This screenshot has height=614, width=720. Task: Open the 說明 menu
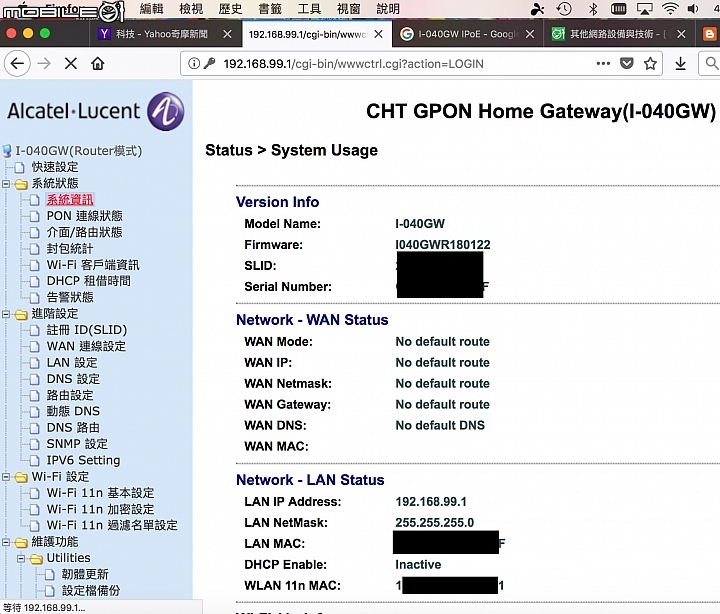tap(388, 9)
